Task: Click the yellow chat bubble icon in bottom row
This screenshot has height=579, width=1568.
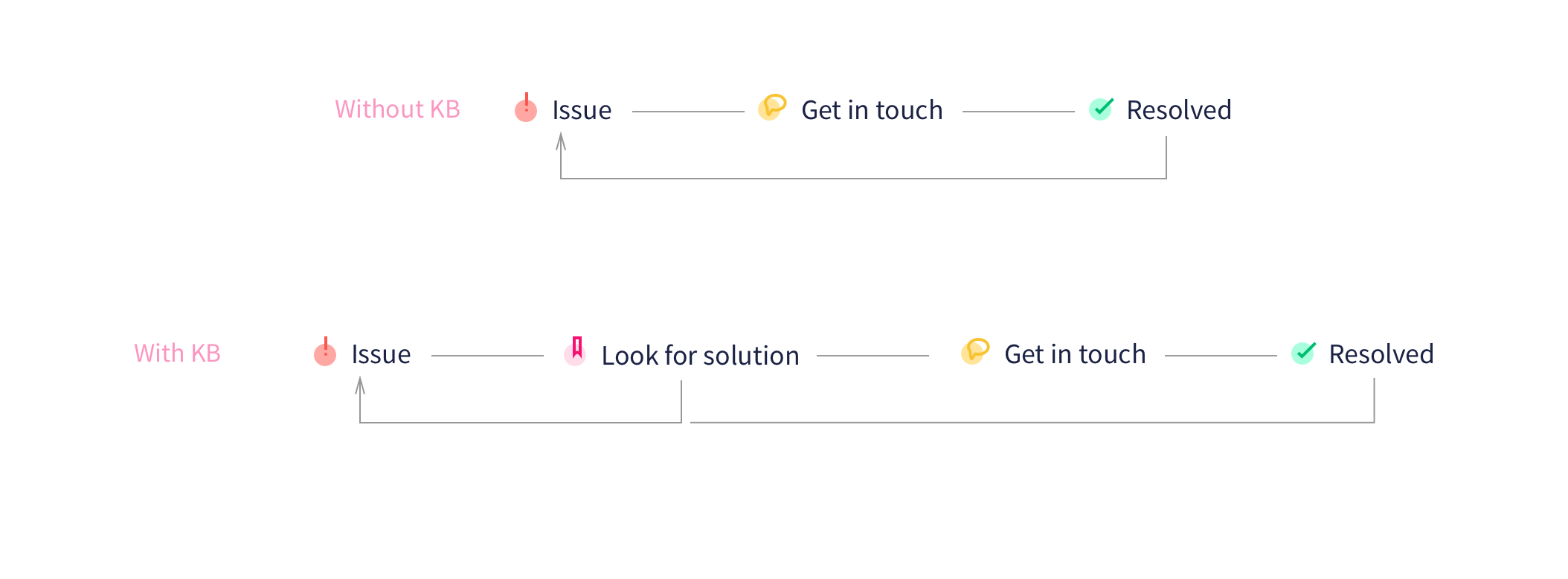Action: tap(975, 351)
